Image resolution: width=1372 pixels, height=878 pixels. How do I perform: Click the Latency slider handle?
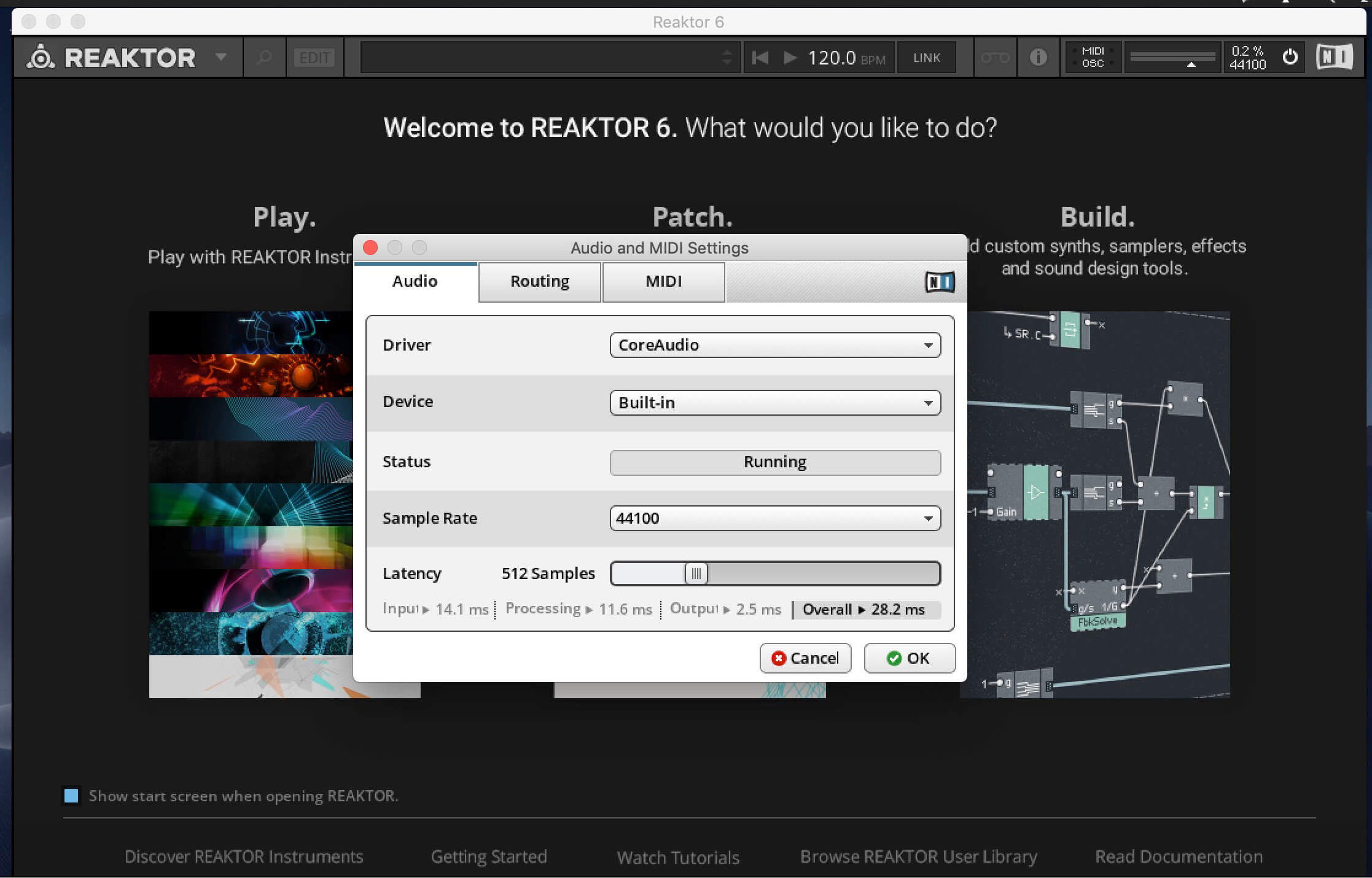pyautogui.click(x=696, y=573)
